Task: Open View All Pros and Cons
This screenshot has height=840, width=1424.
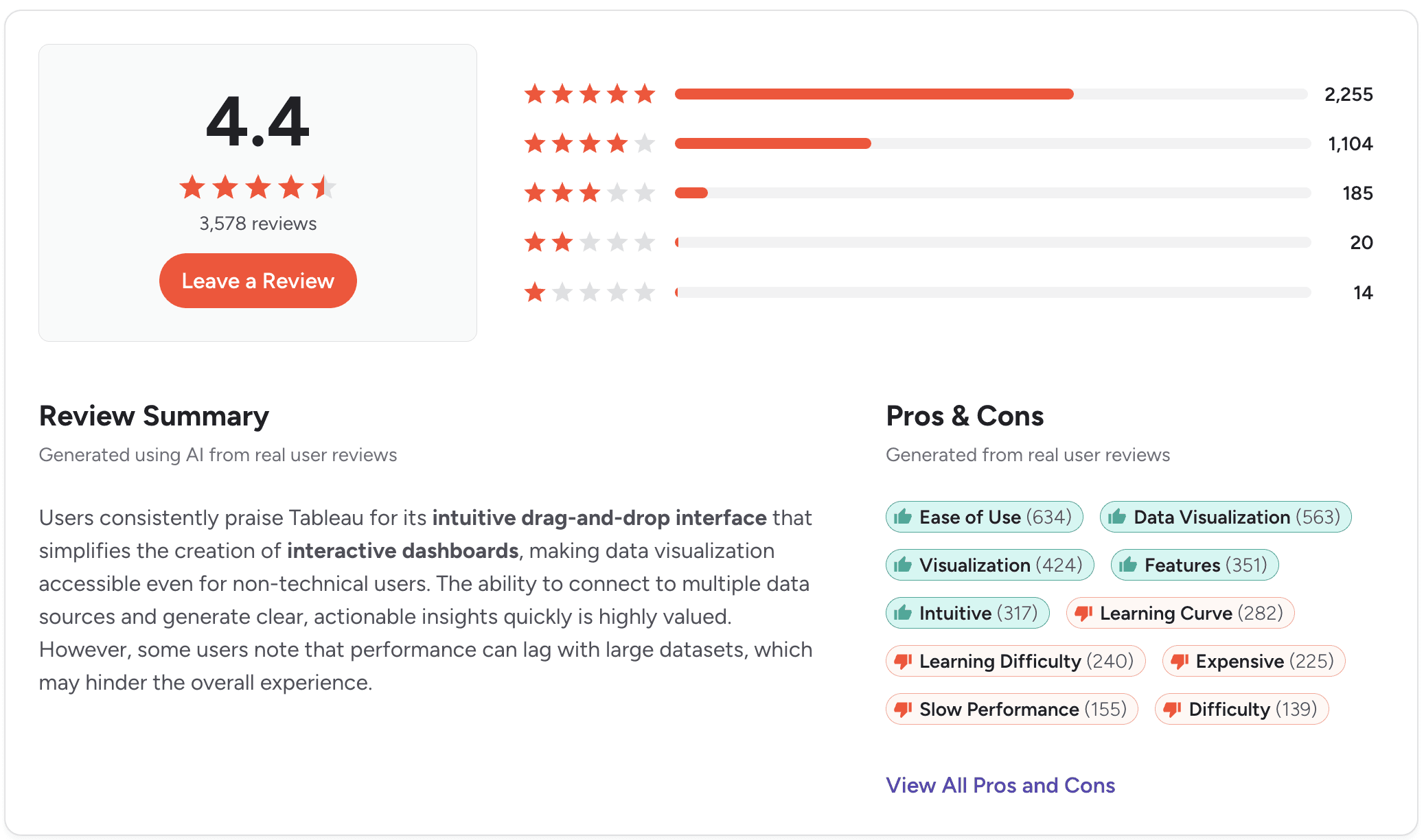Action: 1000,785
